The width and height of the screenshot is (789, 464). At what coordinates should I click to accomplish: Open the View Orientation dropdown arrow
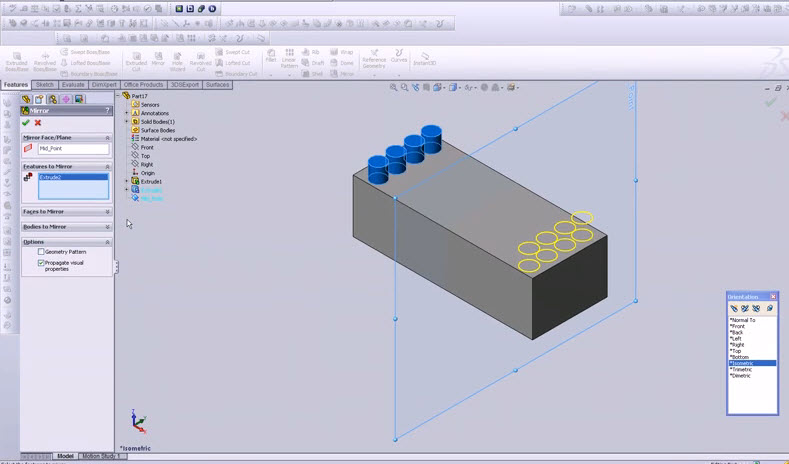point(444,88)
